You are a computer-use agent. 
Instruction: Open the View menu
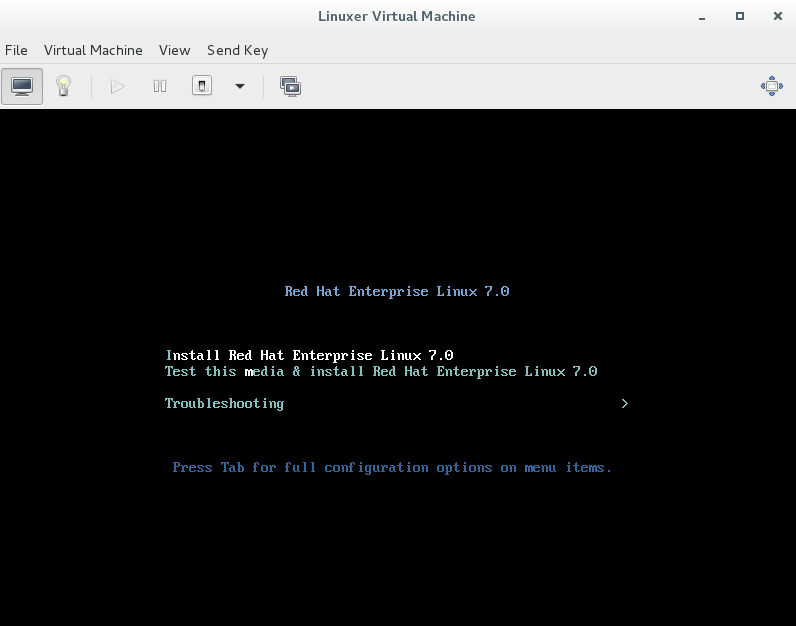click(x=174, y=50)
